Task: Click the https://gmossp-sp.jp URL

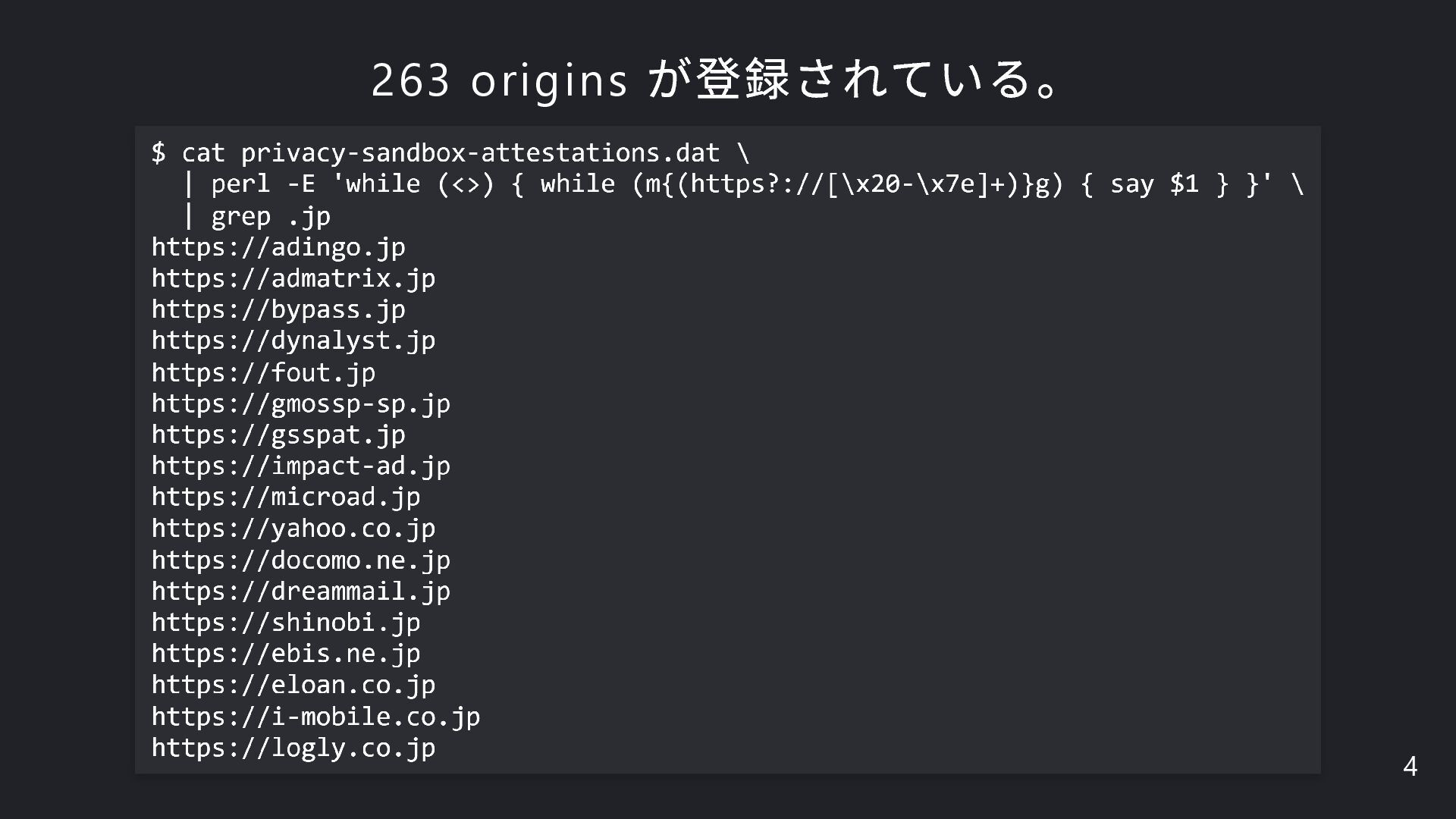Action: [x=301, y=403]
